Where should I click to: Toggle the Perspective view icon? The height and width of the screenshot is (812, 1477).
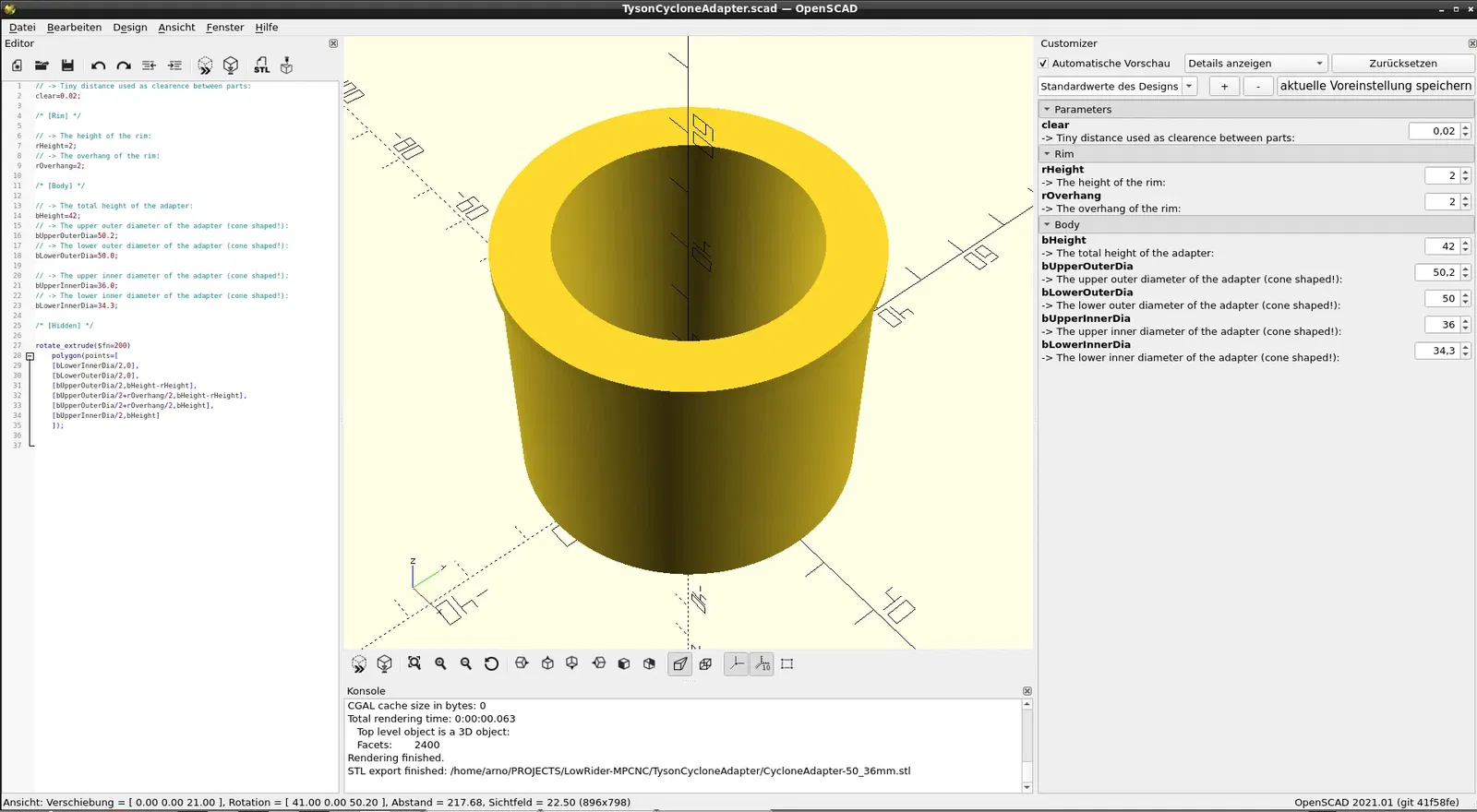(680, 663)
